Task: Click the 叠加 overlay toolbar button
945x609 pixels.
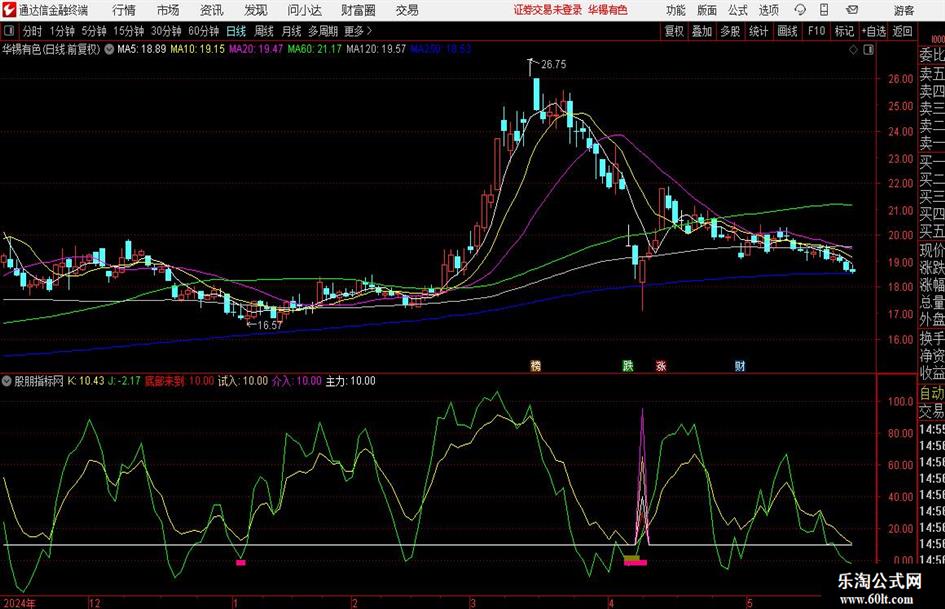Action: [x=702, y=31]
